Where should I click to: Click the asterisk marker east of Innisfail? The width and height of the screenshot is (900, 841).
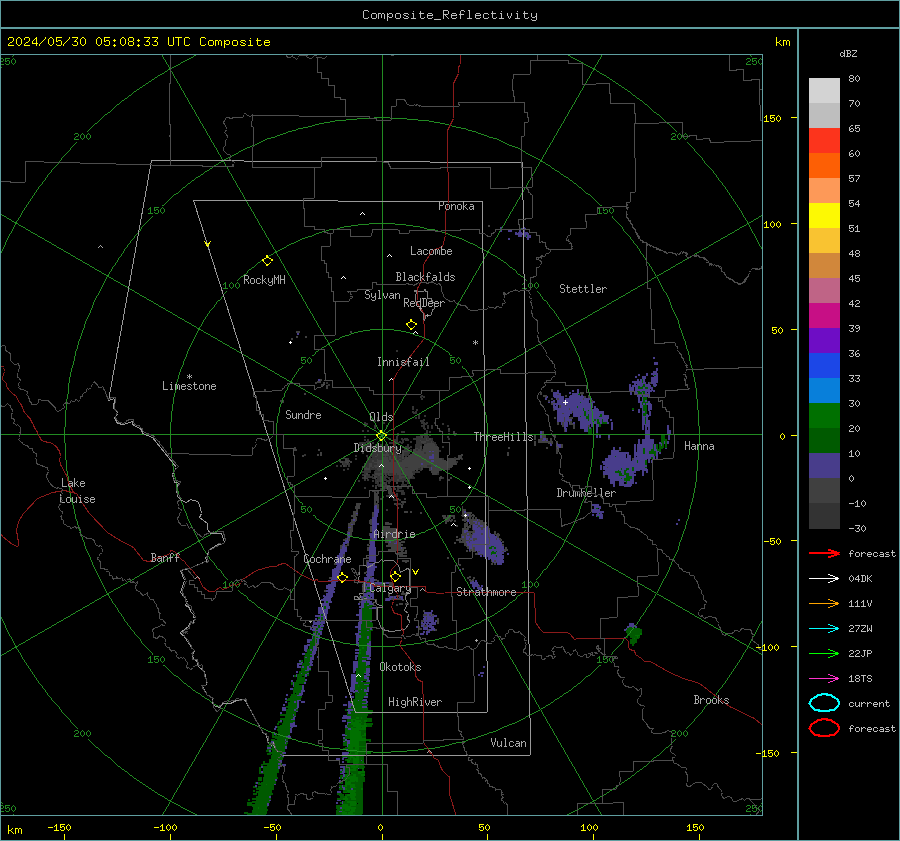coord(475,343)
